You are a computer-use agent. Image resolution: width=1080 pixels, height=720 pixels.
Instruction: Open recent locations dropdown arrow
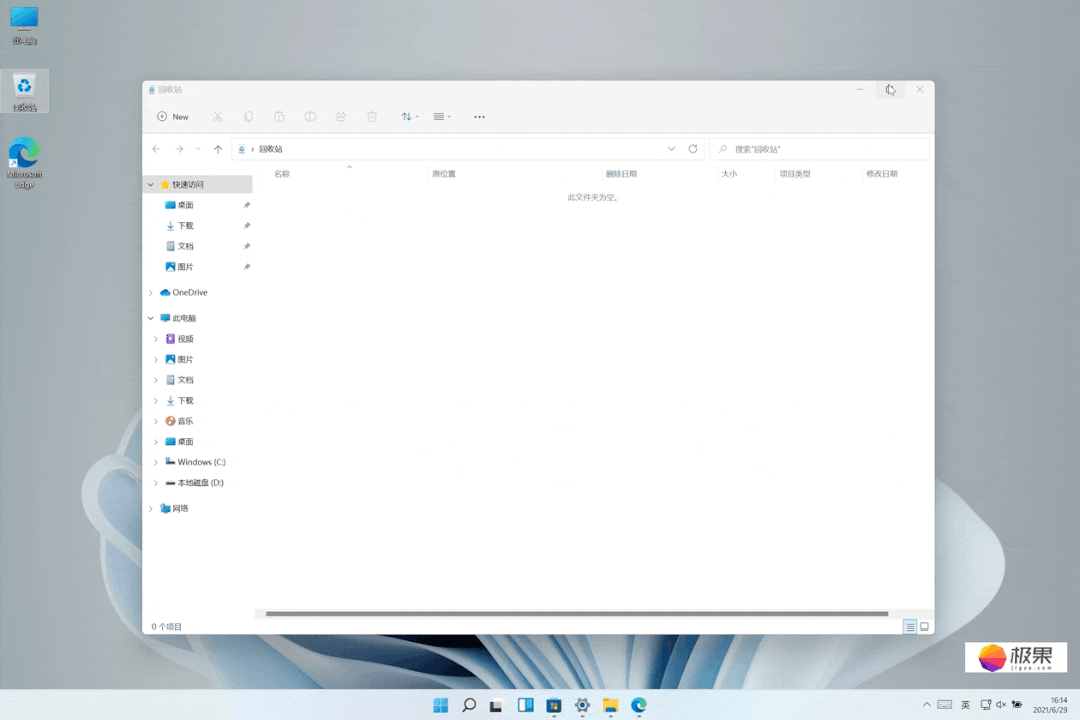click(198, 149)
